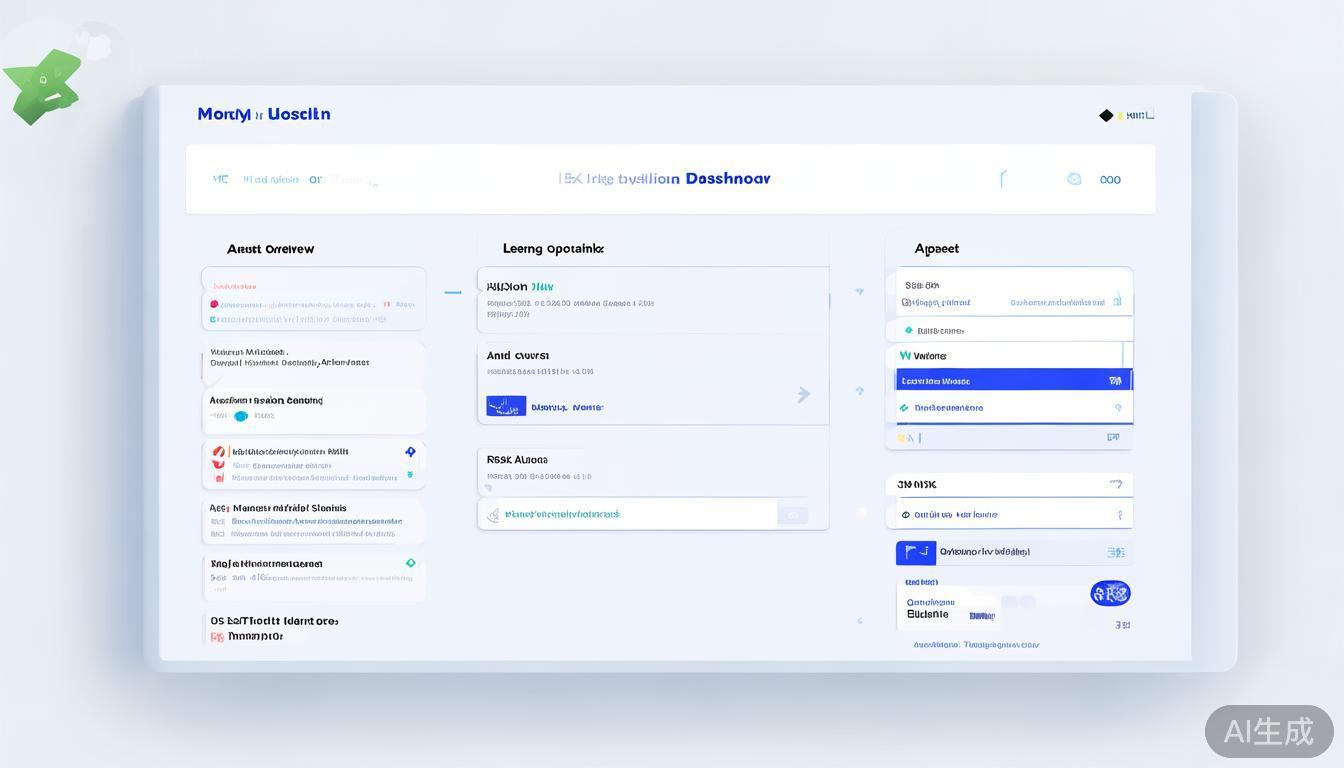Click the blue flag icon in right panel
The image size is (1344, 768).
[914, 552]
